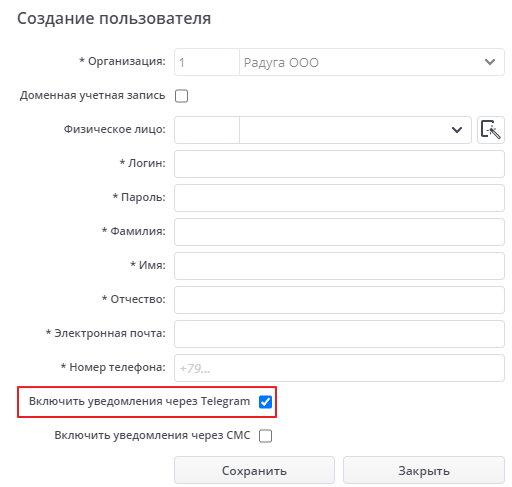
Task: Click the Отчество label
Action: point(134,299)
